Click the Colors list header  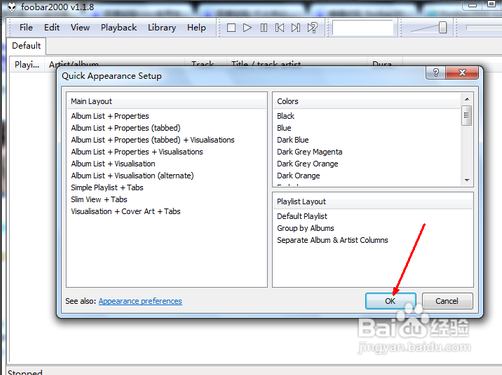click(x=368, y=101)
